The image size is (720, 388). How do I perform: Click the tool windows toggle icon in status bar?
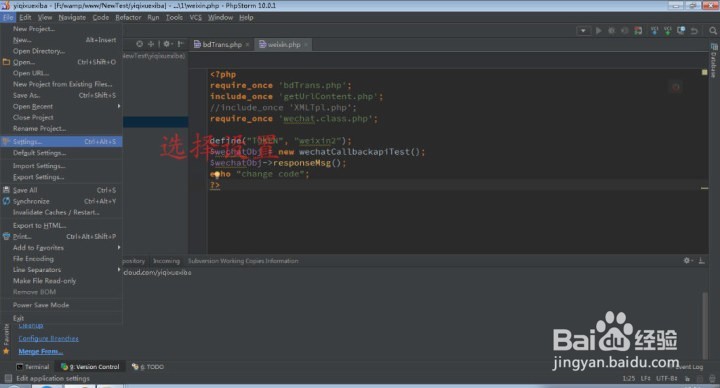coord(8,378)
